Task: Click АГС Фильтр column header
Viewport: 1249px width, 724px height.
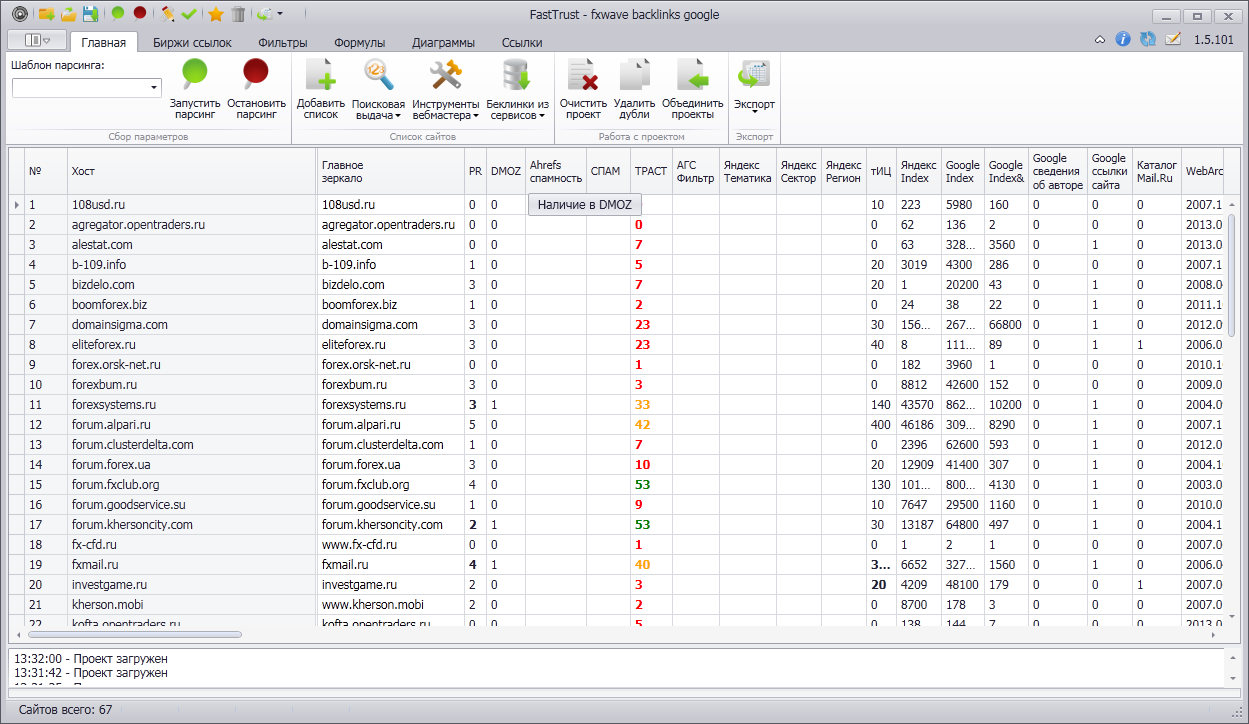Action: click(x=696, y=171)
